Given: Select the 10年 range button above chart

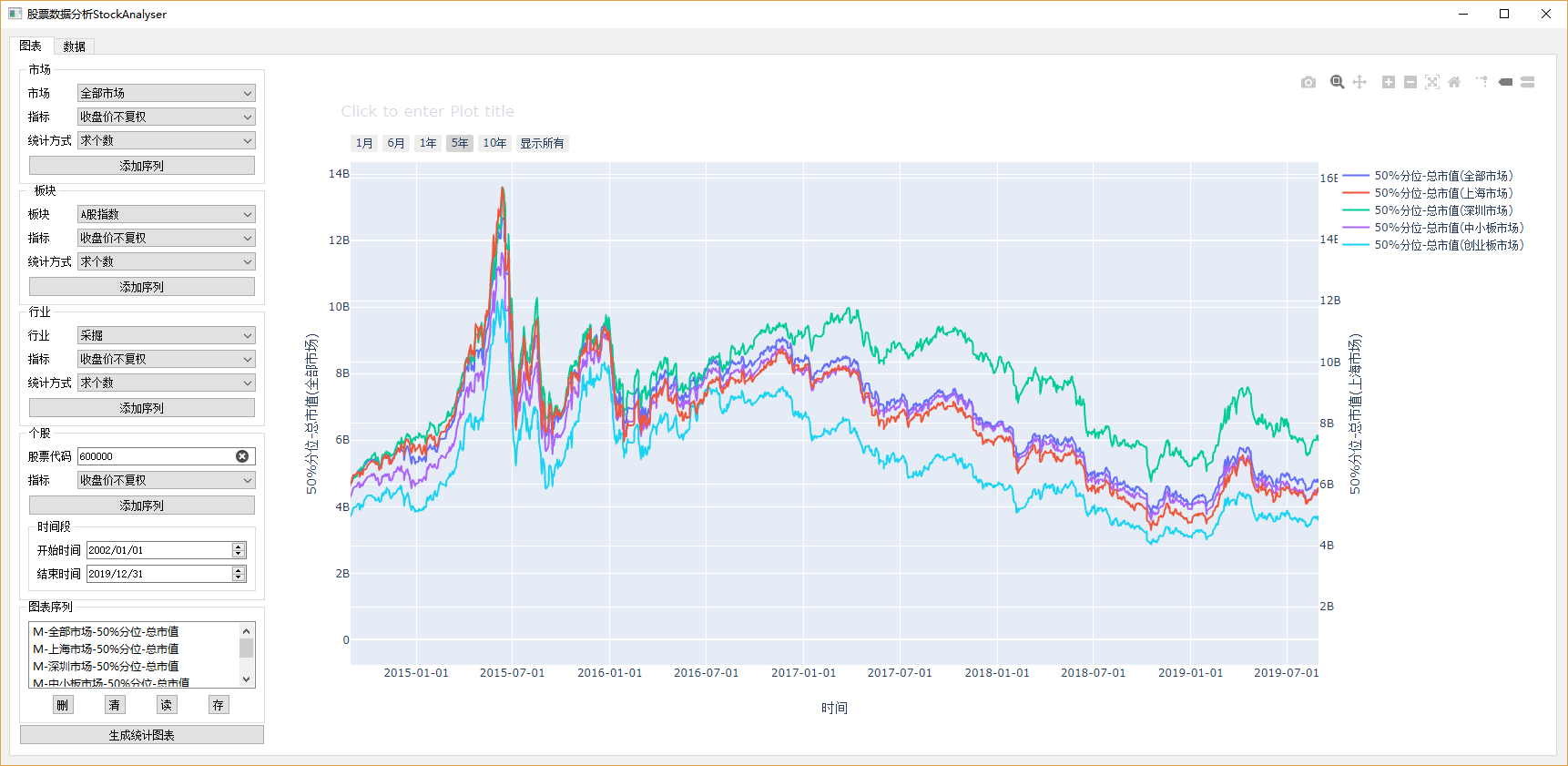Looking at the screenshot, I should (494, 143).
